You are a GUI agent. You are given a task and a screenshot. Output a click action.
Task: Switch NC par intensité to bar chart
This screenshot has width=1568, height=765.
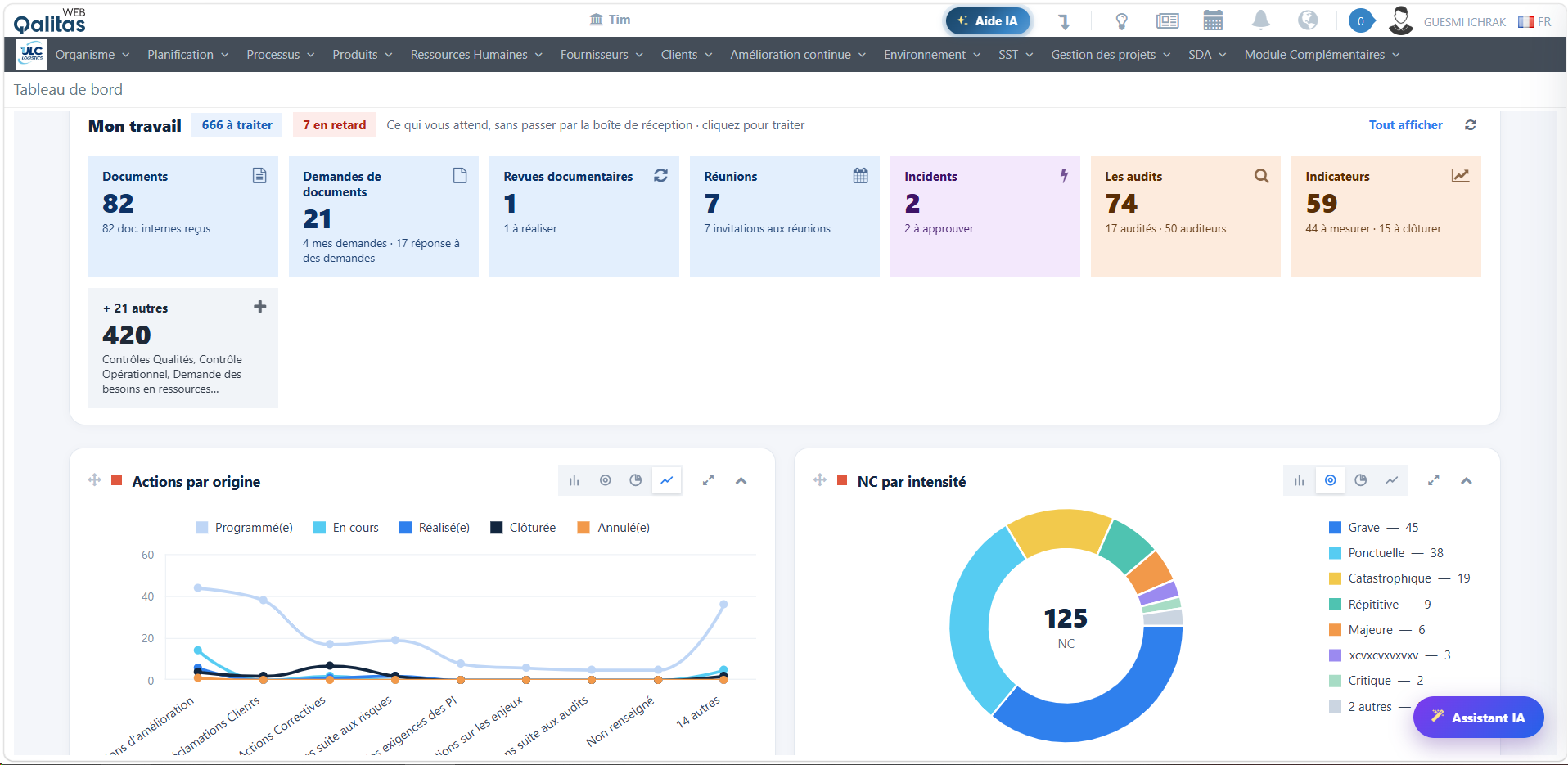coord(1300,480)
